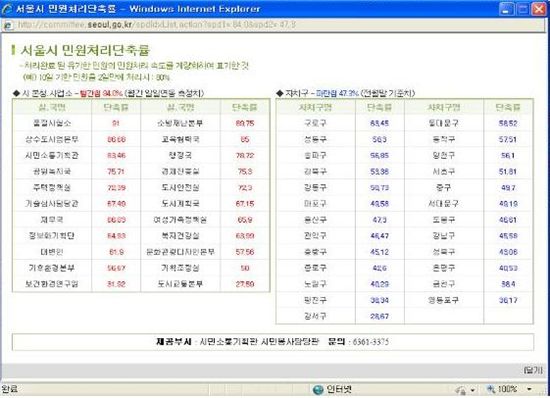
Task: Click the 구로구 district cell
Action: 315,123
